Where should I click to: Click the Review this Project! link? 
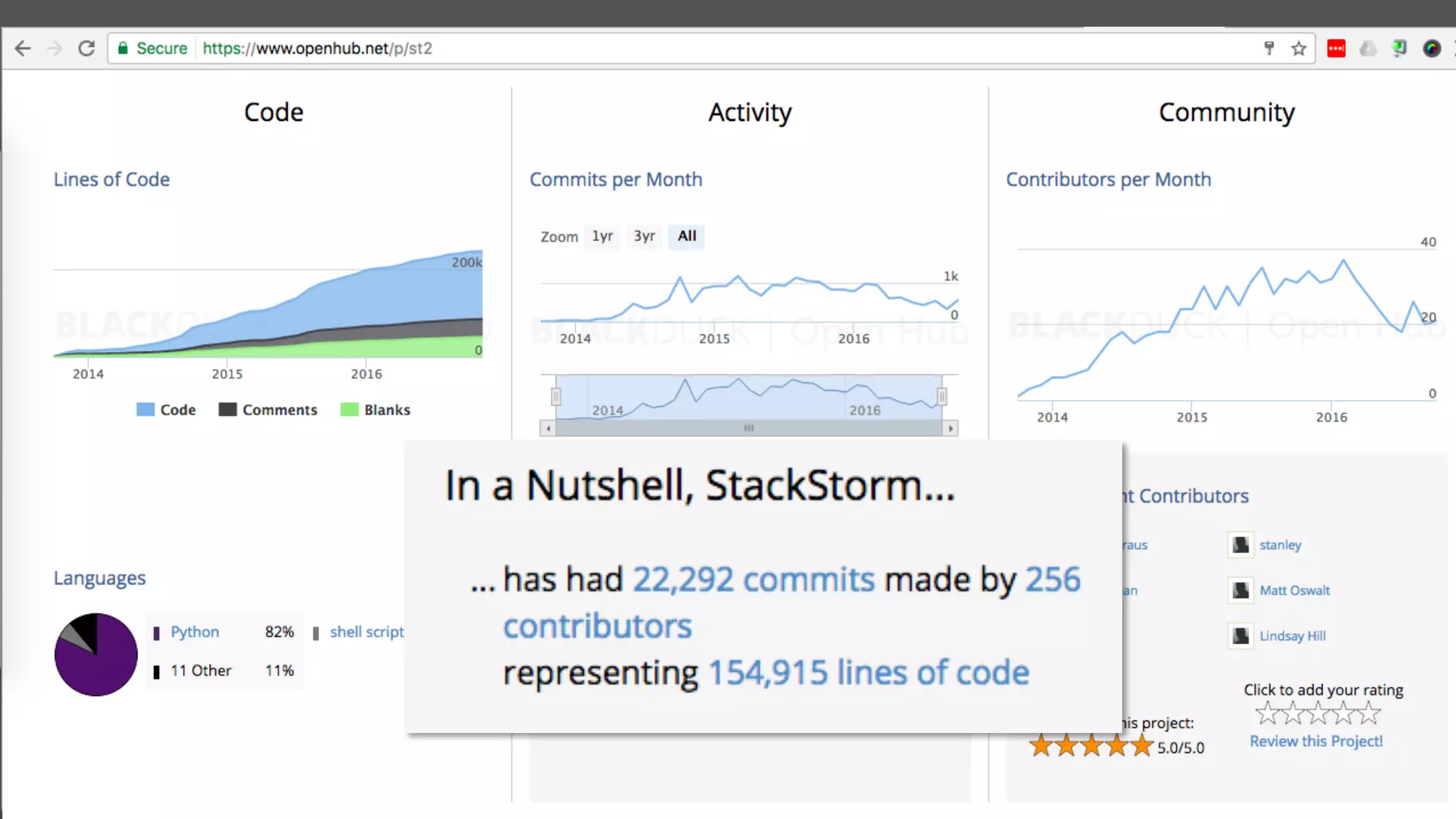click(x=1316, y=741)
